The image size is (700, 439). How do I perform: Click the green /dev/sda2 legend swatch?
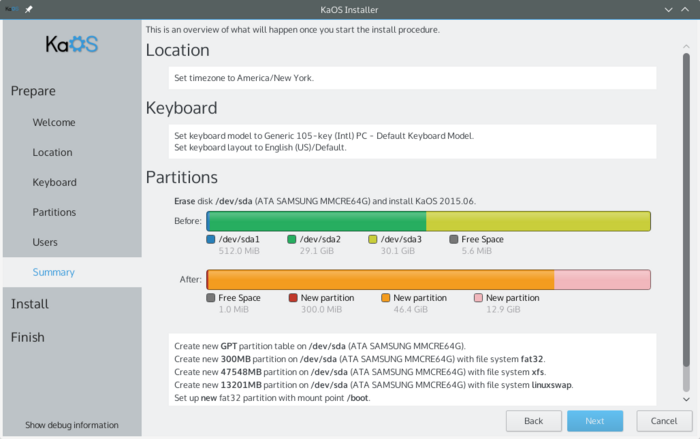[292, 240]
